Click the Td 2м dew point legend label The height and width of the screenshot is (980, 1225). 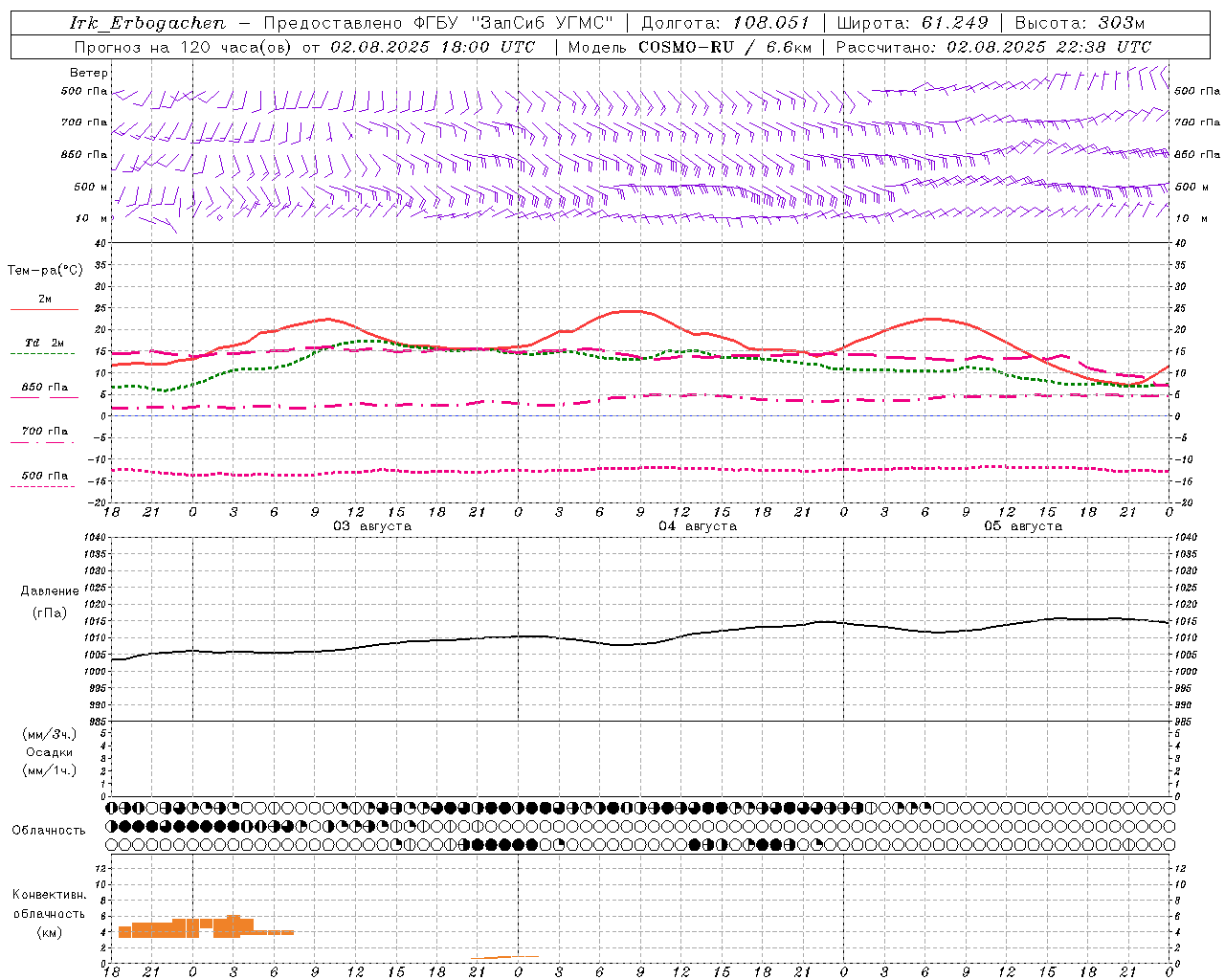(x=45, y=343)
